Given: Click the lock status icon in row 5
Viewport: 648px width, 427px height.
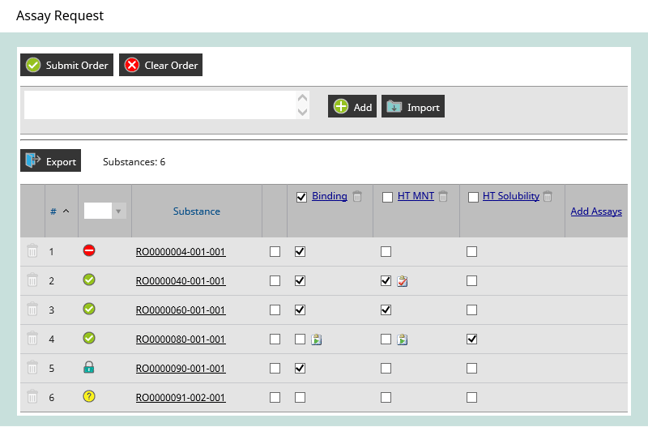Looking at the screenshot, I should click(x=88, y=368).
